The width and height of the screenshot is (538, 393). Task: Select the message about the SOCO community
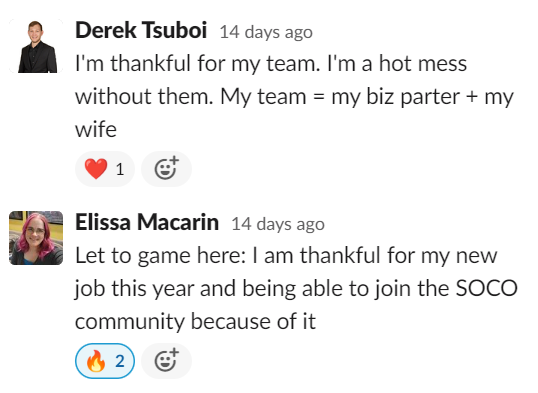coord(296,288)
